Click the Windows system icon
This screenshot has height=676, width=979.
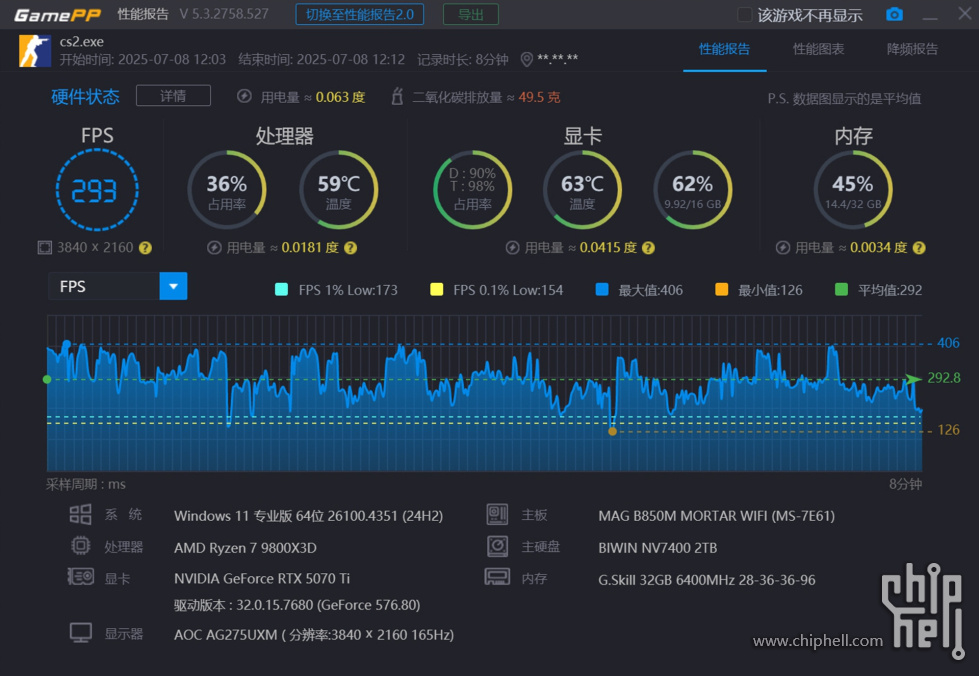(81, 515)
